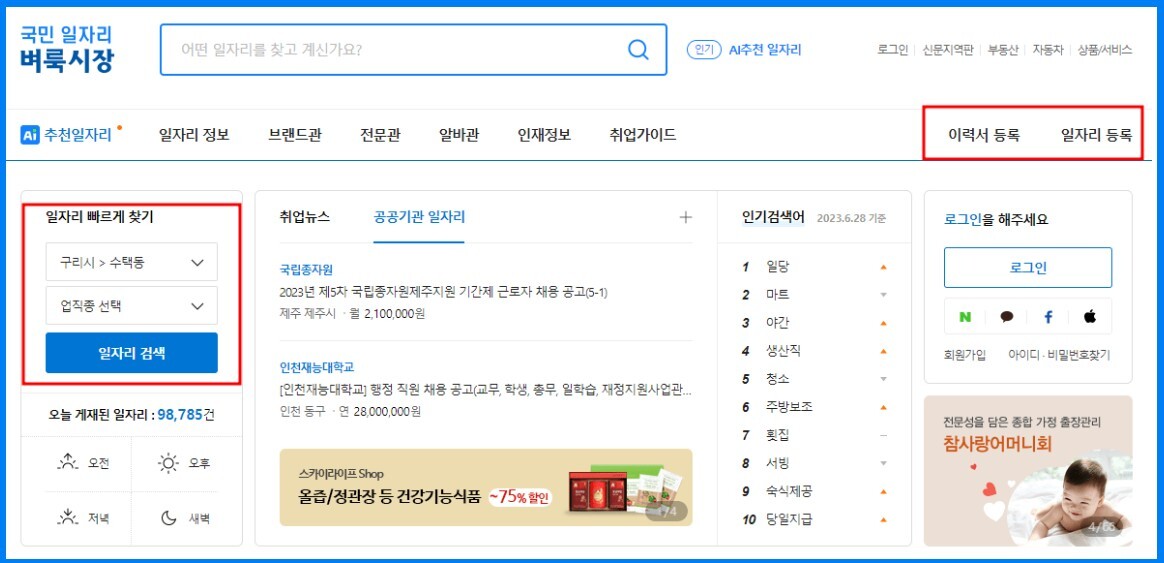Go to 일자리 등록
The height and width of the screenshot is (563, 1164).
click(1096, 135)
